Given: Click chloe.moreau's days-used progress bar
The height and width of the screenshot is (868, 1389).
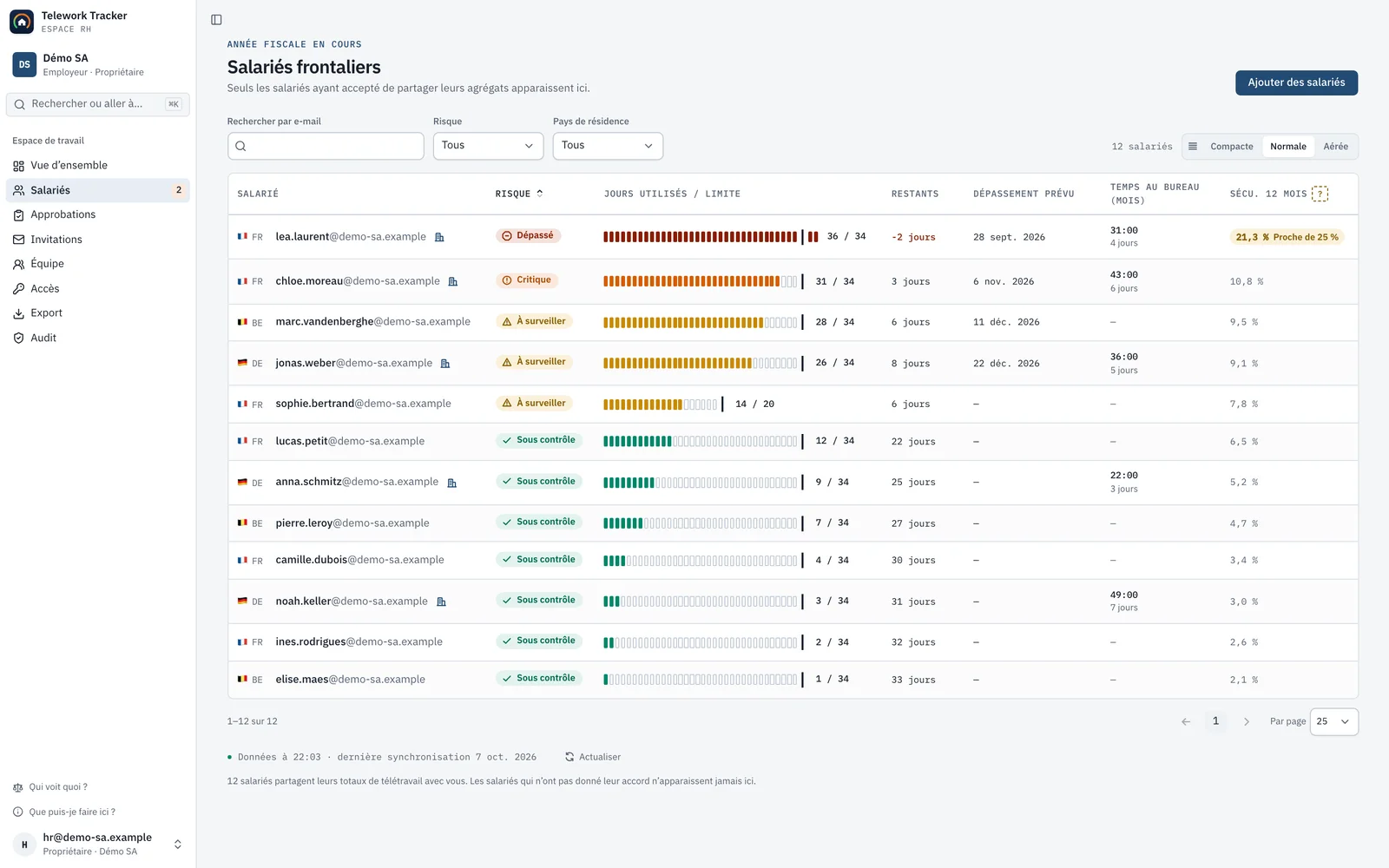Looking at the screenshot, I should (x=703, y=281).
